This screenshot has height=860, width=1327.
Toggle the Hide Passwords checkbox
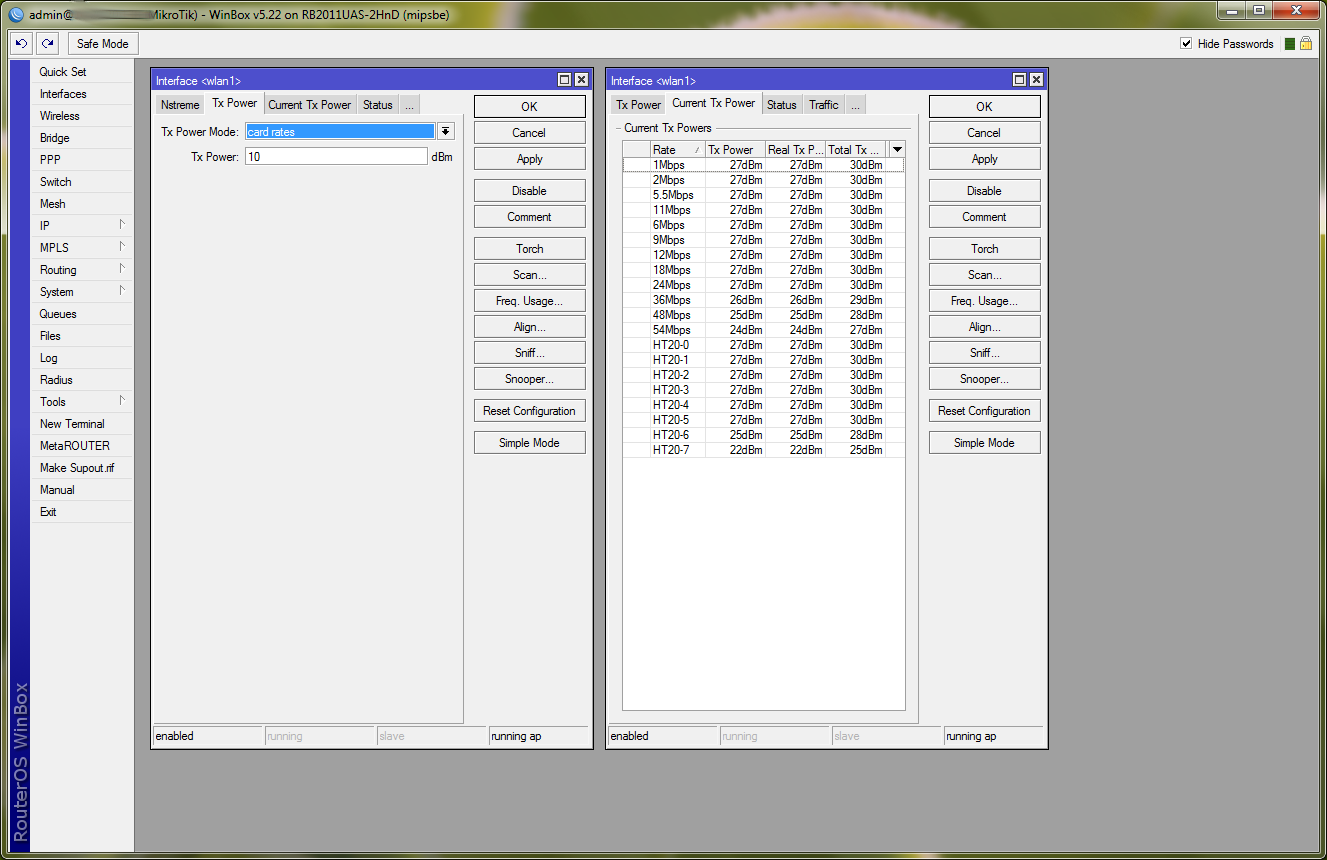tap(1186, 44)
